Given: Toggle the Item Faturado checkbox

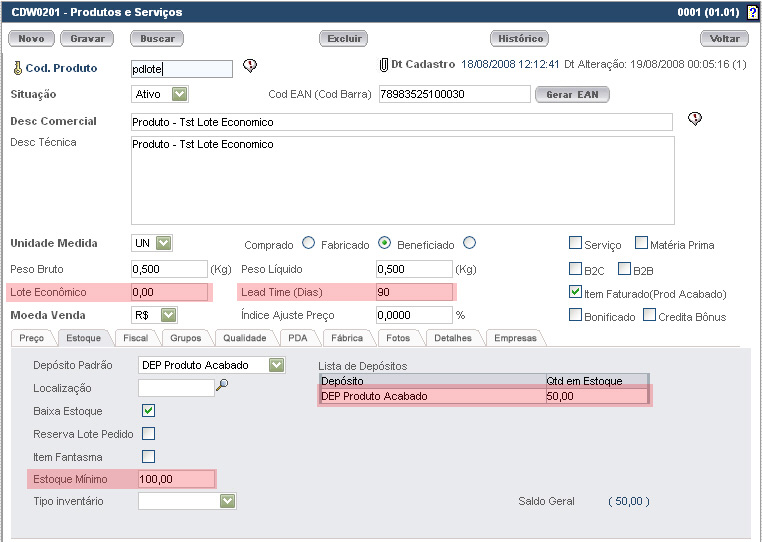Looking at the screenshot, I should click(575, 293).
